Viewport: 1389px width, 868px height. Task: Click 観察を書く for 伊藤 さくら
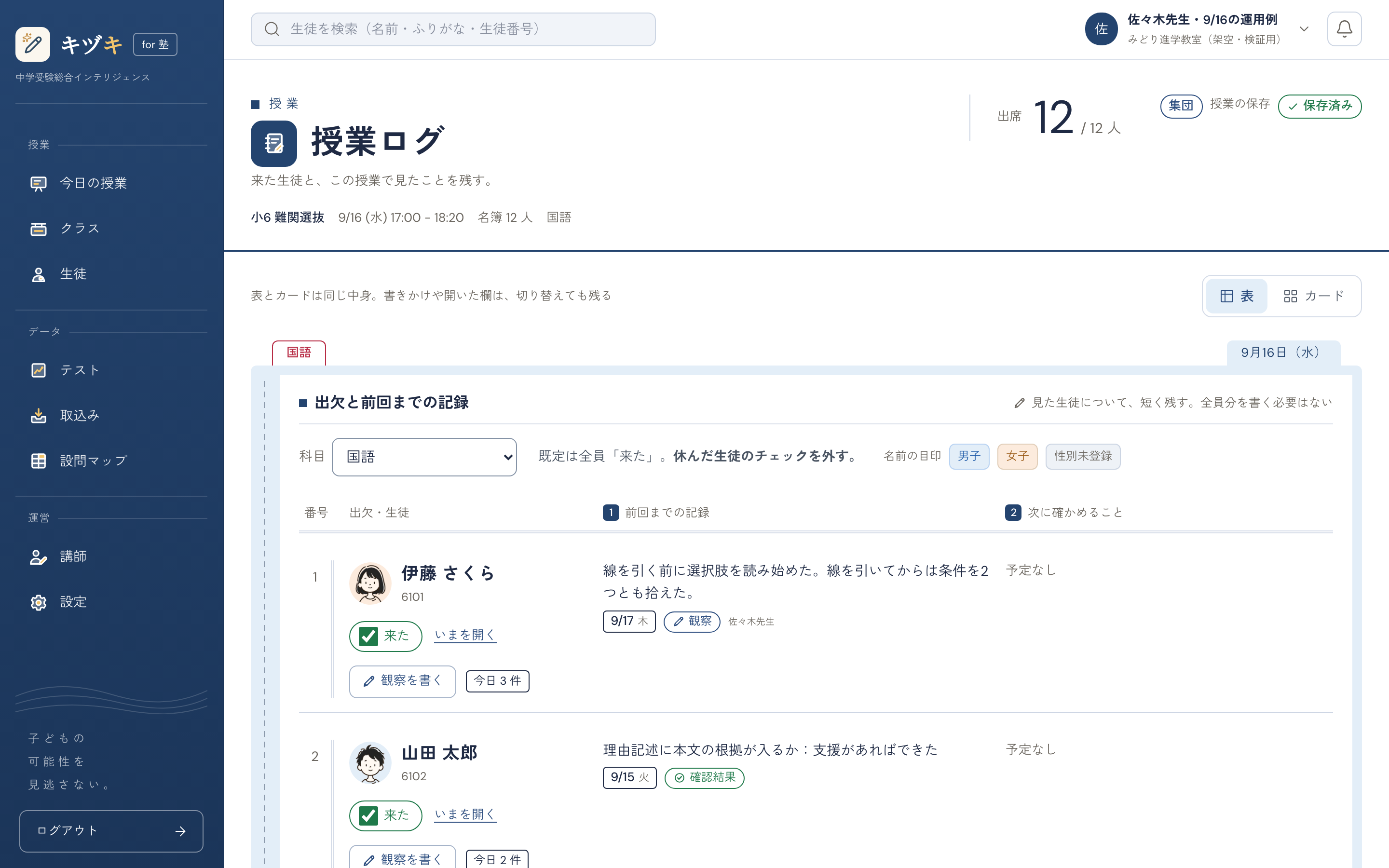[x=402, y=681]
